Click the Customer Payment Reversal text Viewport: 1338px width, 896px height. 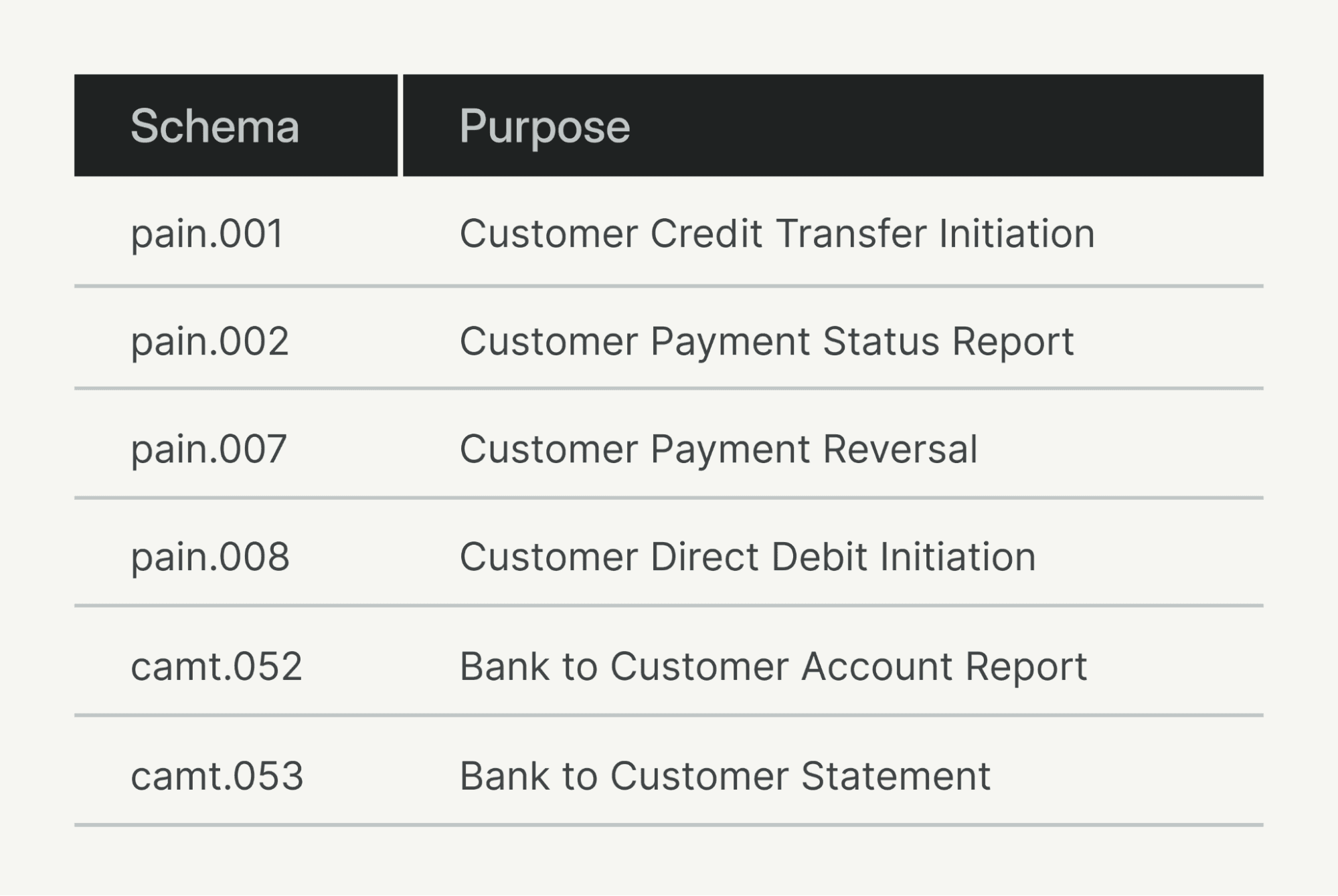pos(718,449)
